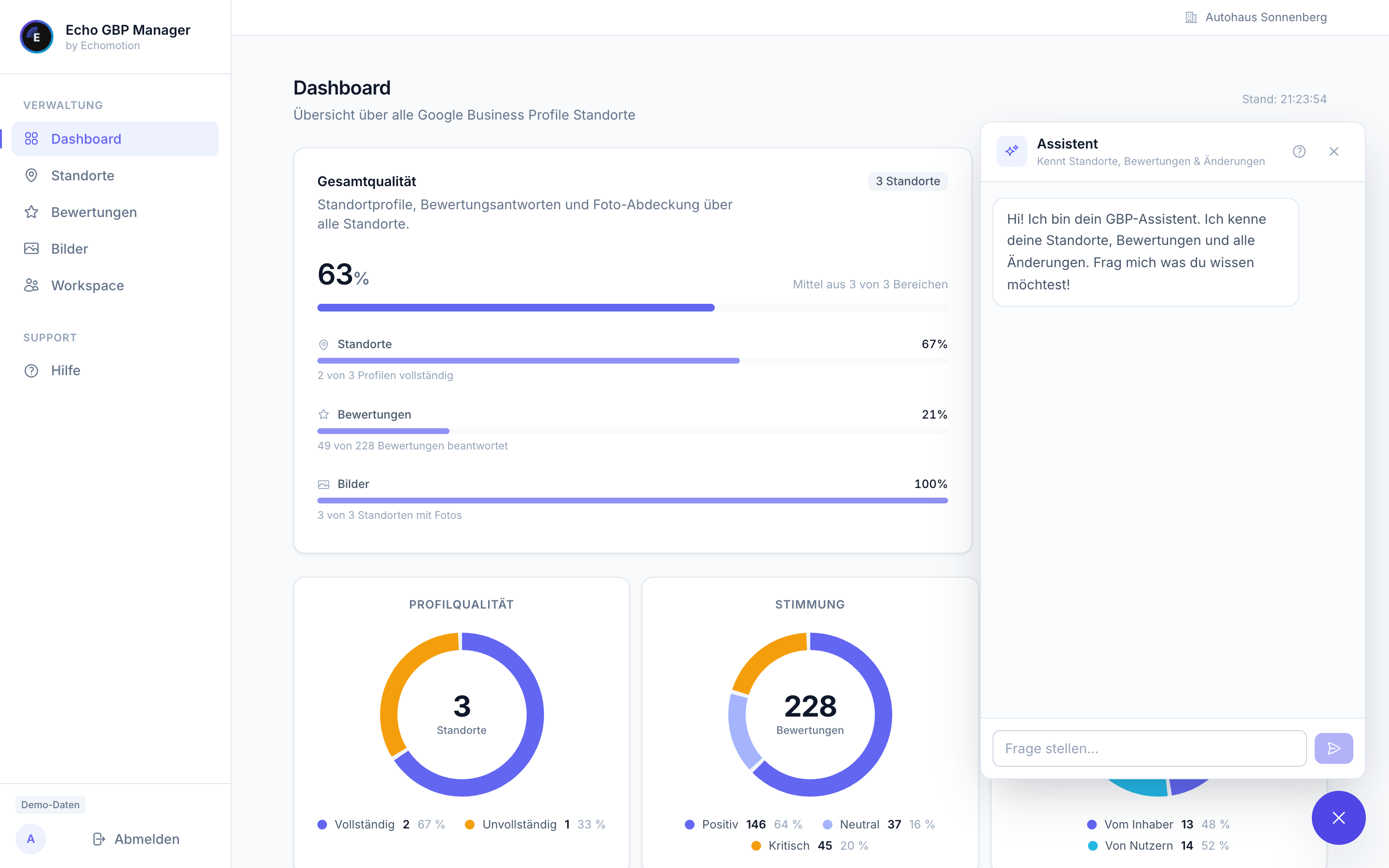Go to Standorte in the sidebar
This screenshot has width=1389, height=868.
point(115,176)
